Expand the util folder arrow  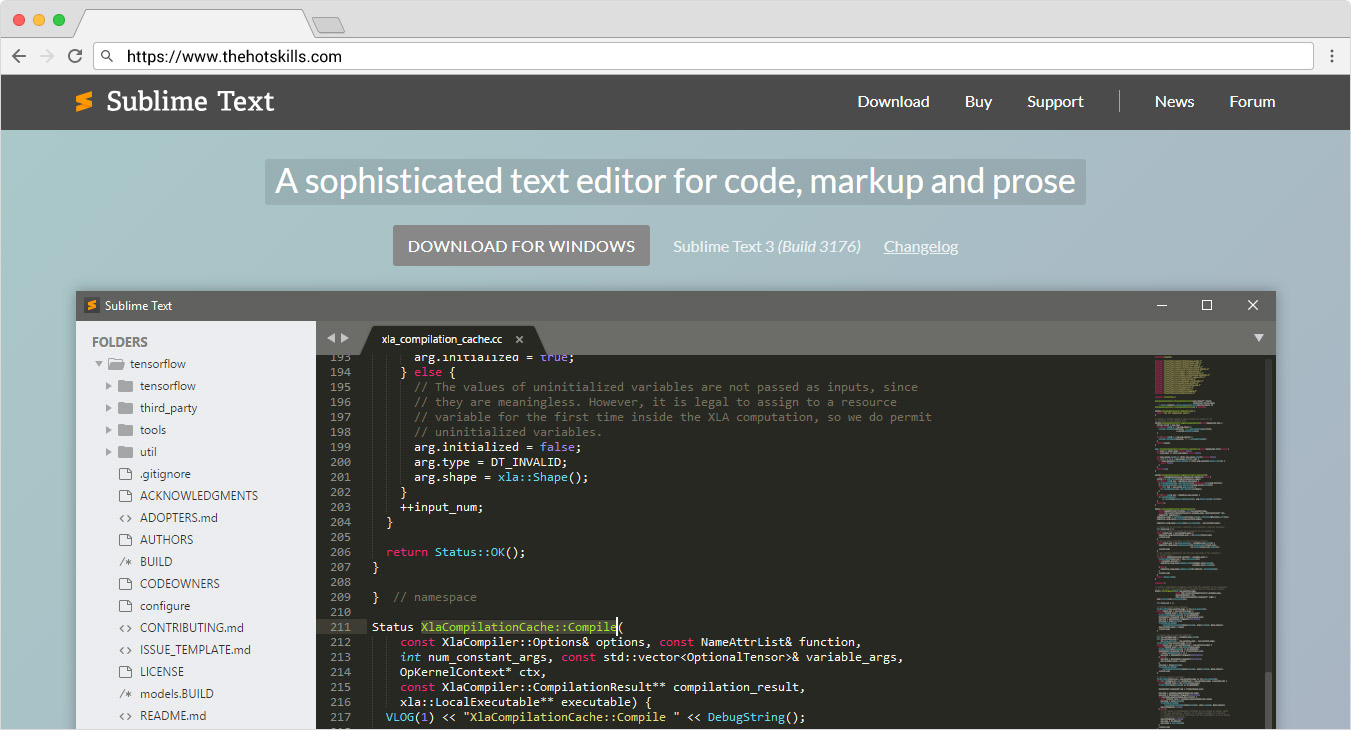tap(108, 452)
